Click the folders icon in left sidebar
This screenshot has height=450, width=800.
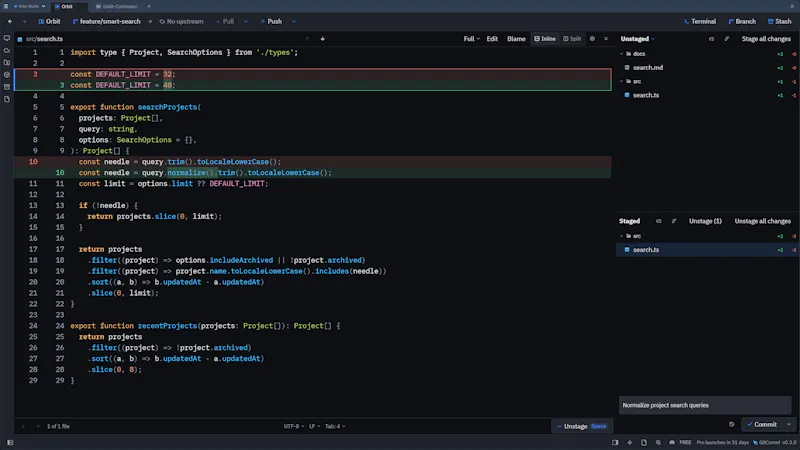coord(7,63)
